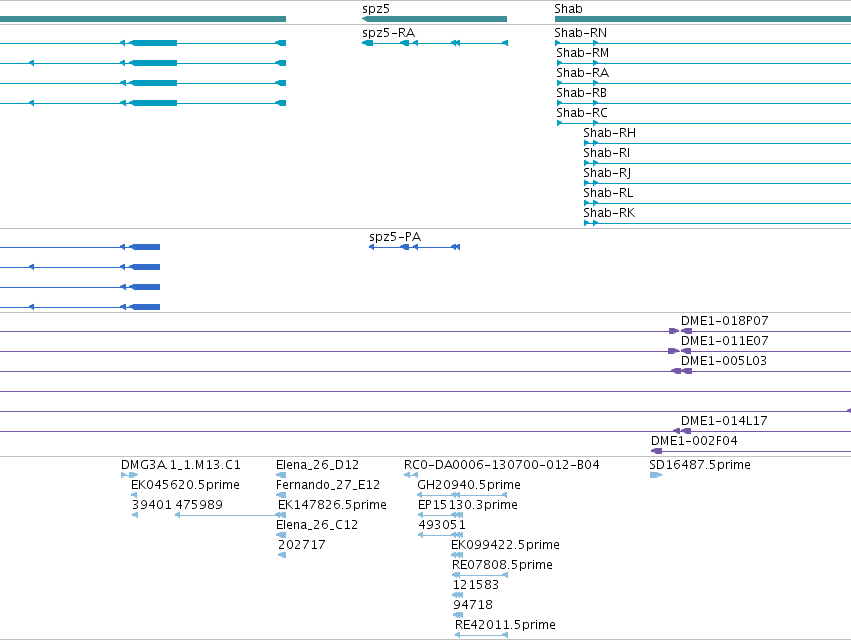Click the 202717 feature label

(302, 545)
